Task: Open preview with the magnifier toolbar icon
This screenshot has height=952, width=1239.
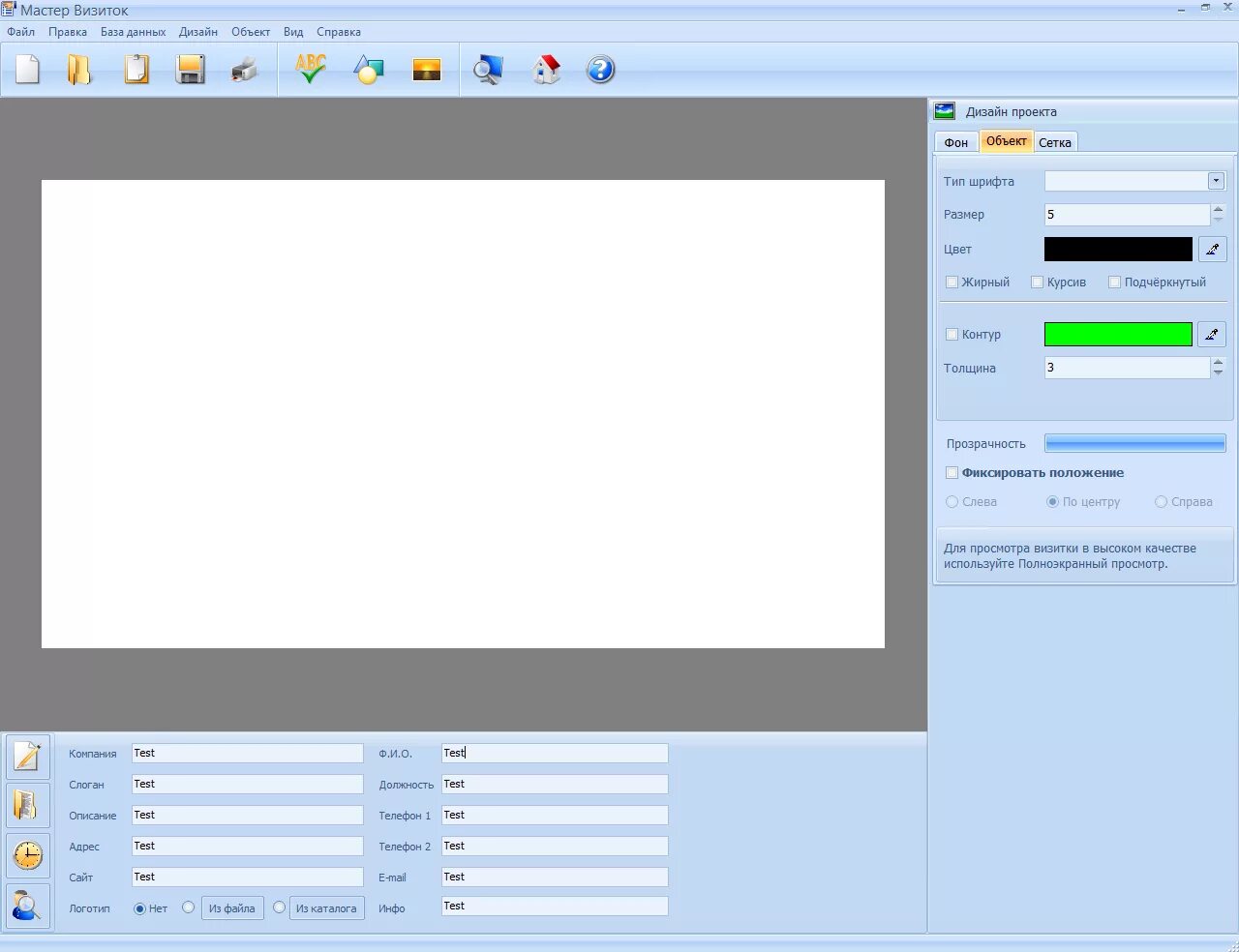Action: (x=488, y=70)
